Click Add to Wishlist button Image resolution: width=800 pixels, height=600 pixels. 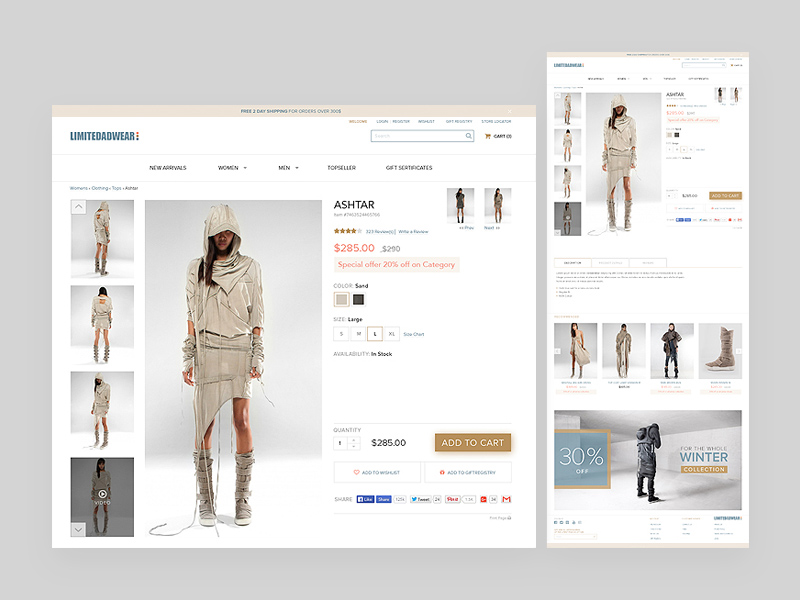(x=377, y=472)
